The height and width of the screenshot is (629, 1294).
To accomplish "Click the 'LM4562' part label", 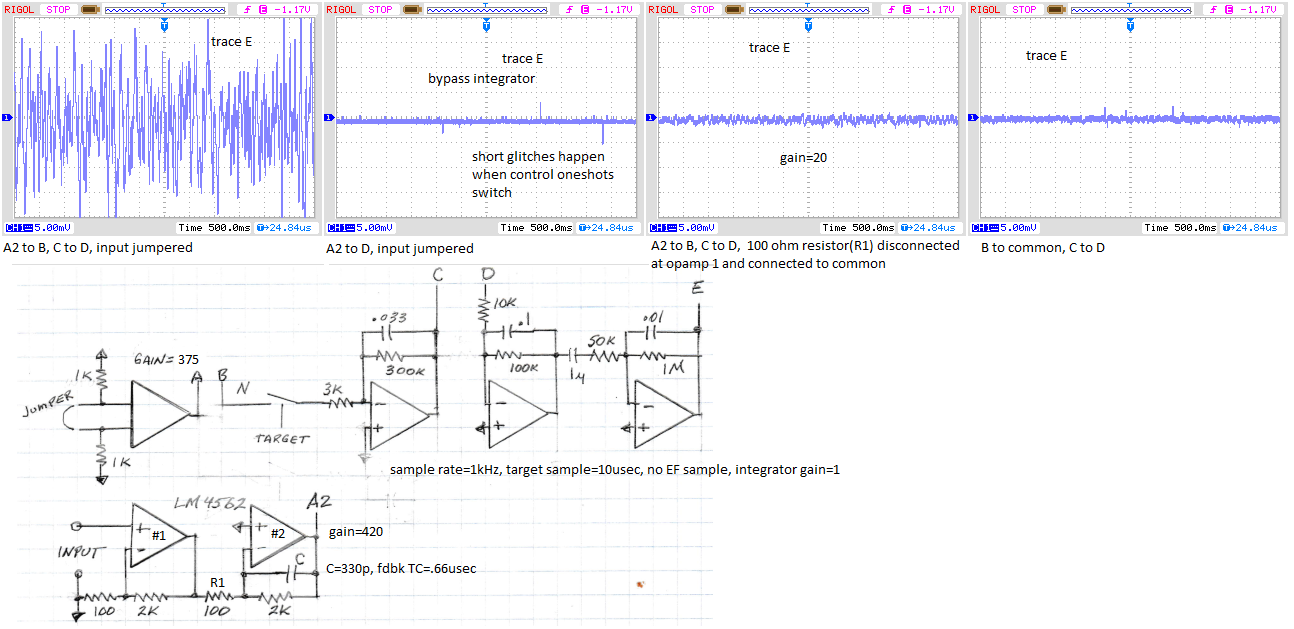I will click(208, 504).
